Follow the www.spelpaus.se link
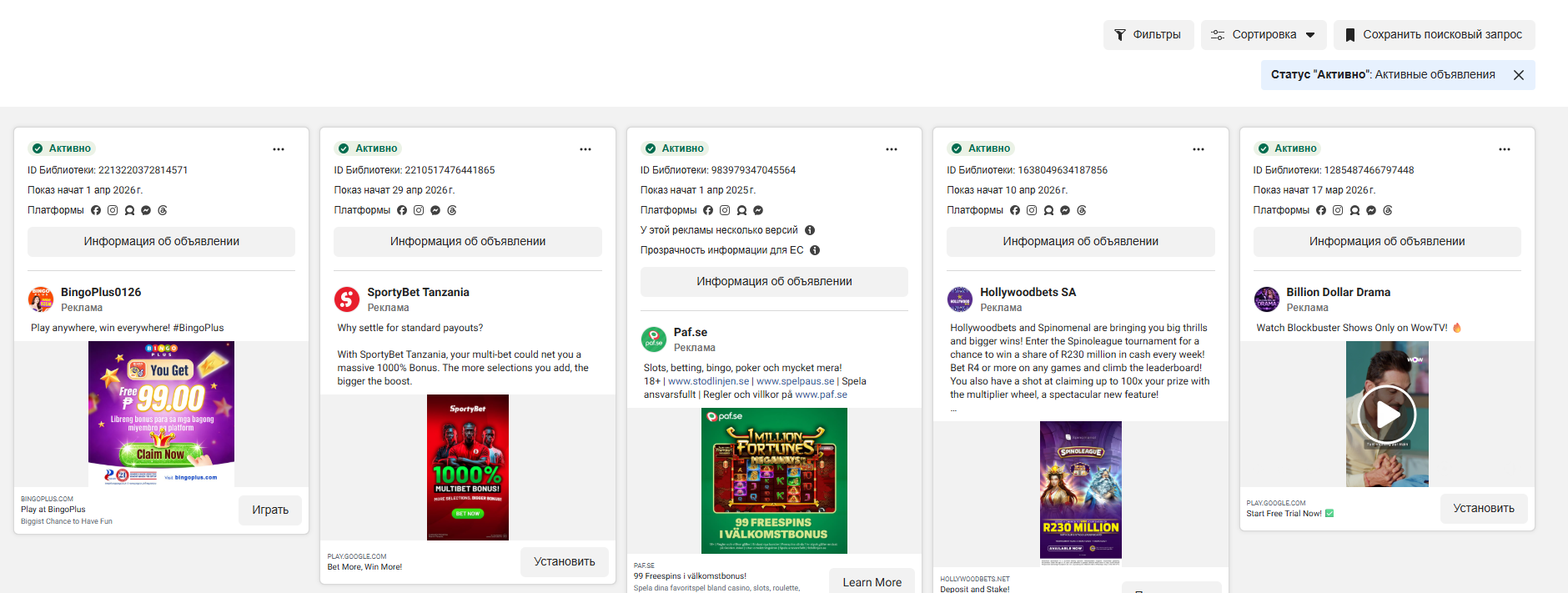 (796, 381)
